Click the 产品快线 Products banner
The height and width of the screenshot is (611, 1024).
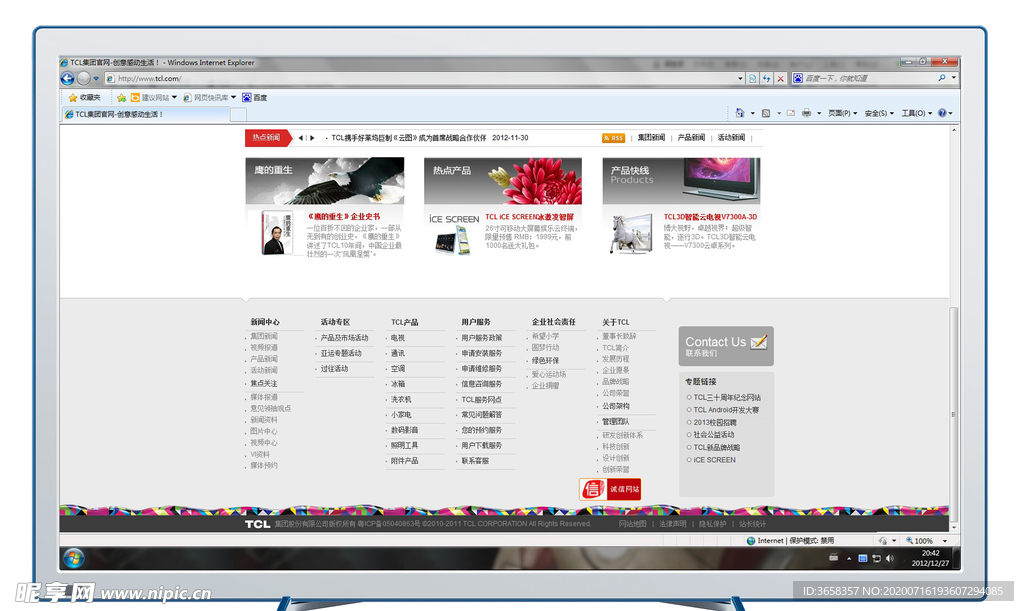tap(681, 181)
